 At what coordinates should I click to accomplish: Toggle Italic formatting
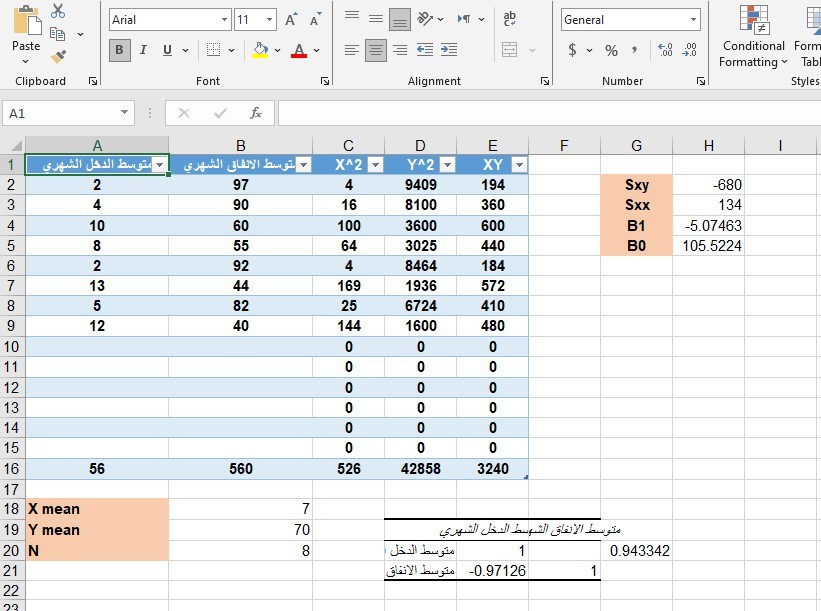(143, 50)
